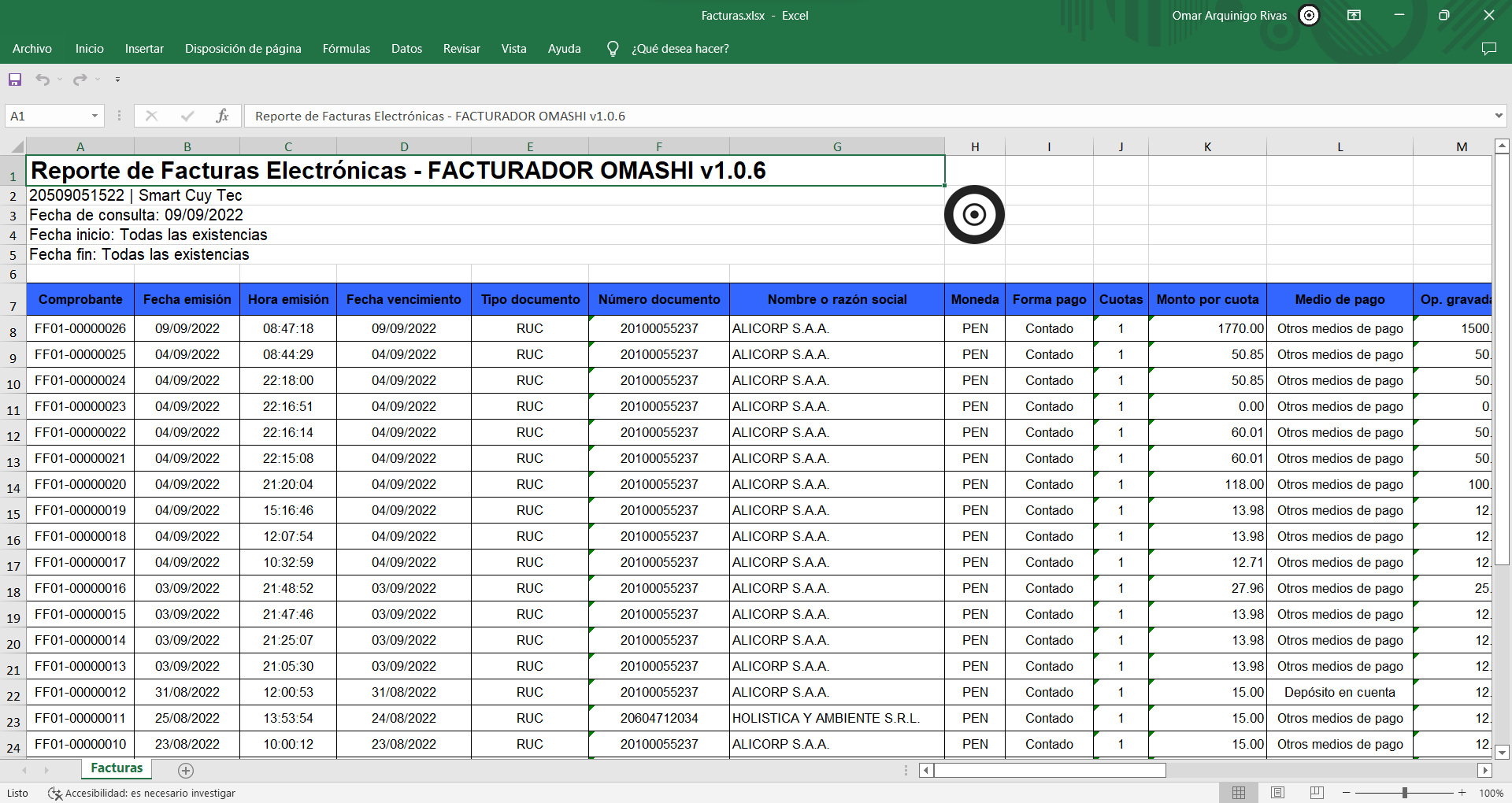Click the horizontal scrollbar thumb

point(1050,771)
